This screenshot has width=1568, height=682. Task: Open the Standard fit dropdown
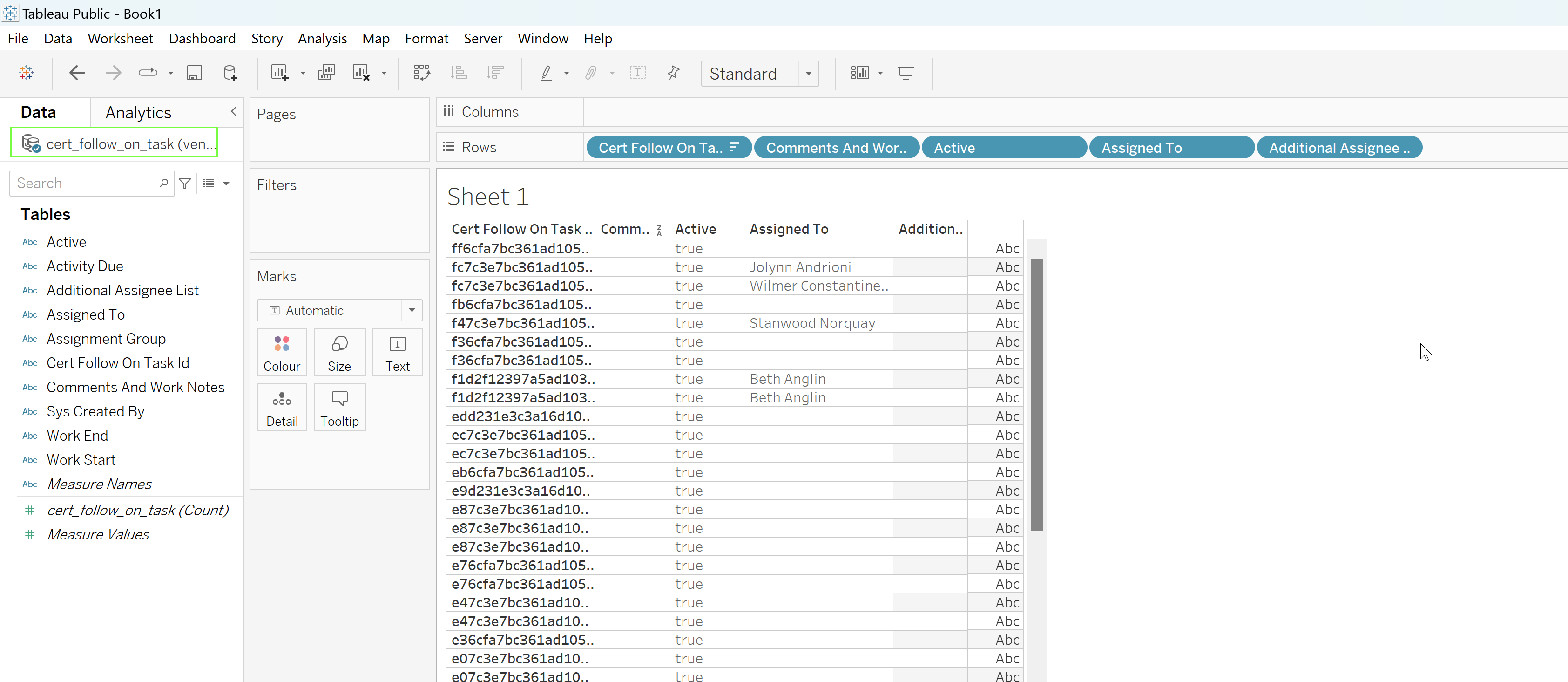808,74
